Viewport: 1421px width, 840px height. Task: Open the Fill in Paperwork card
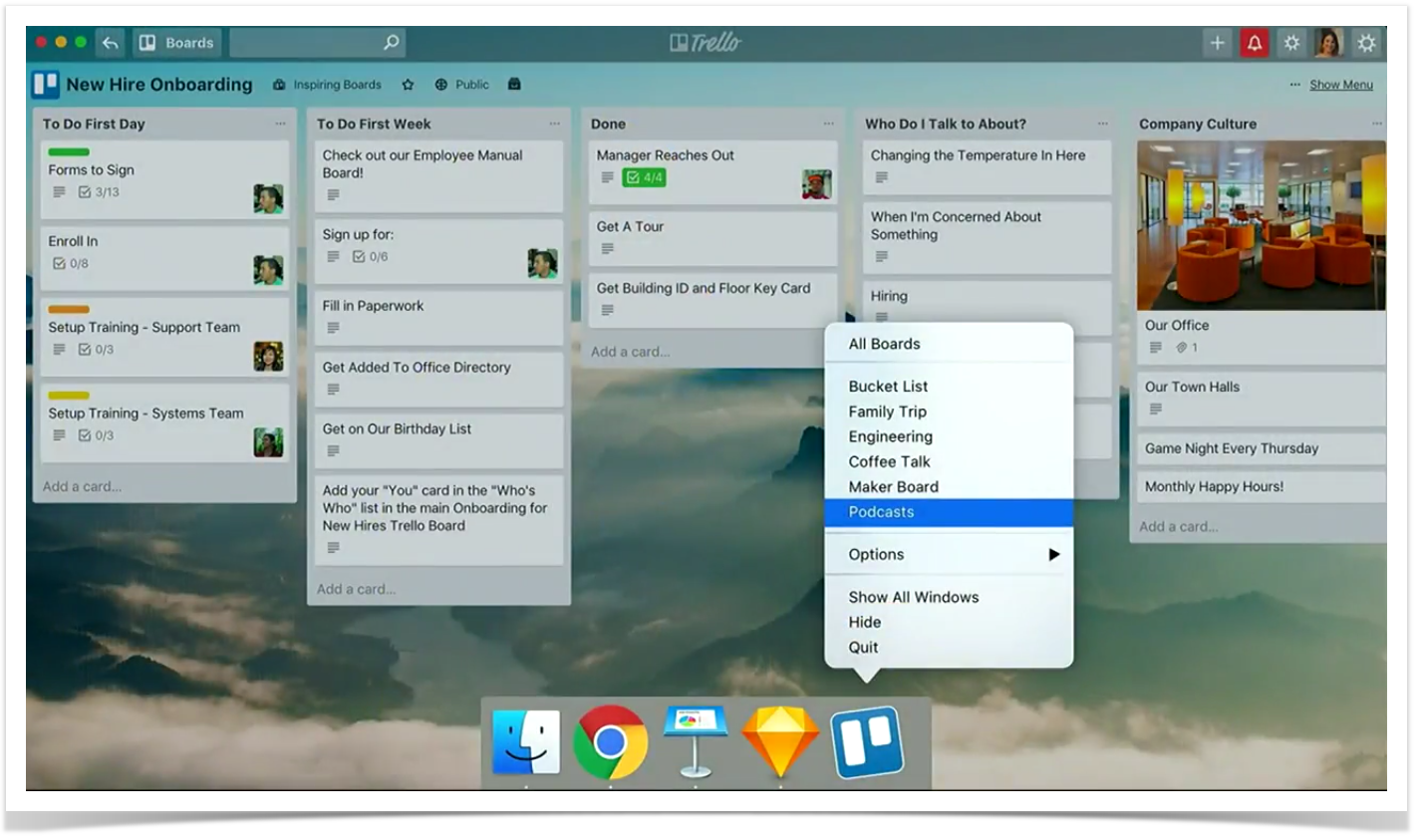pos(438,318)
